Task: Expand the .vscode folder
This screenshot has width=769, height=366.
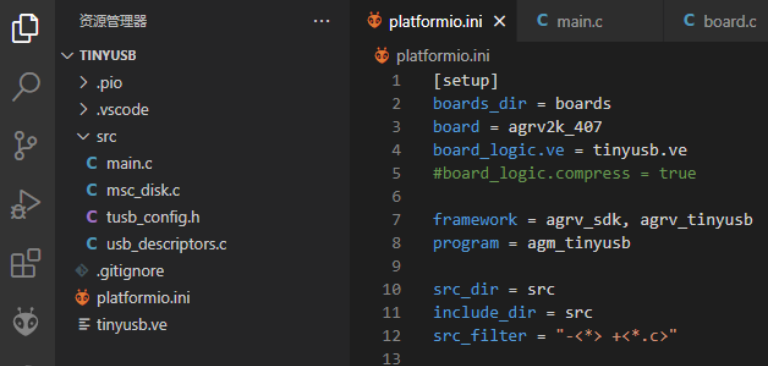Action: [83, 109]
